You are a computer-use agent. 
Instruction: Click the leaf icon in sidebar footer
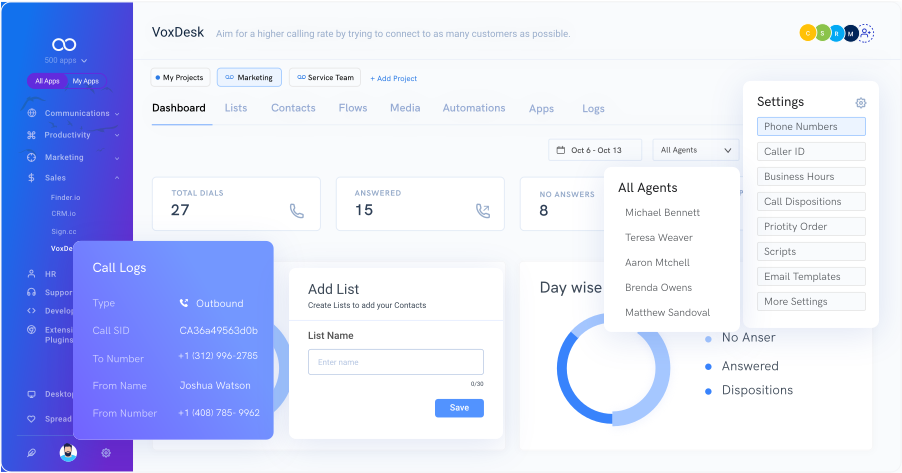31,453
